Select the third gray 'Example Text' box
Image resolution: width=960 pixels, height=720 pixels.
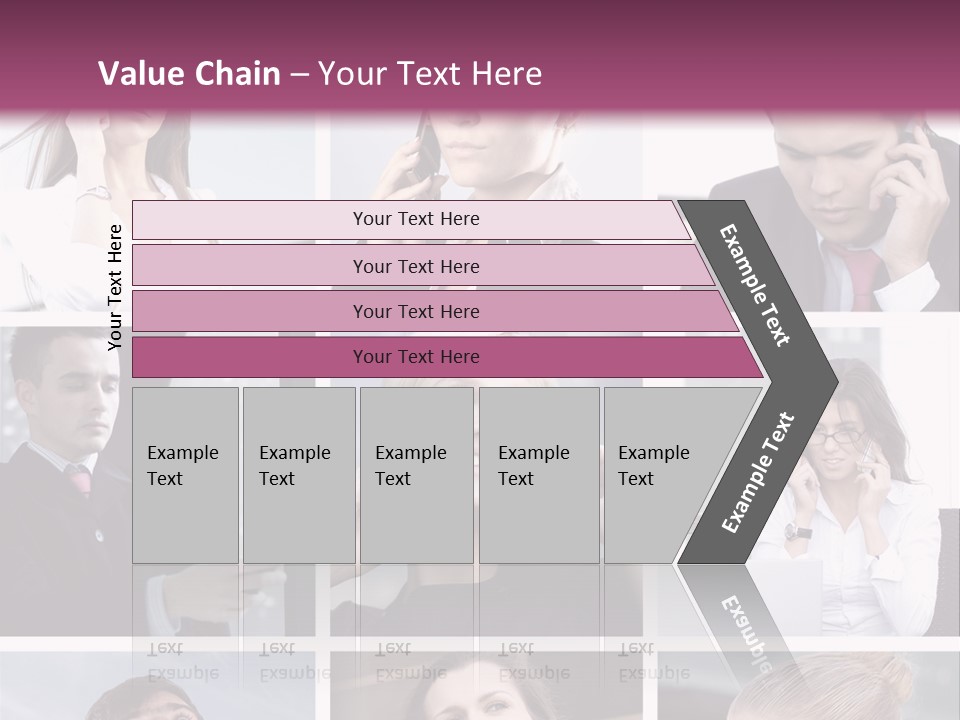[x=417, y=475]
